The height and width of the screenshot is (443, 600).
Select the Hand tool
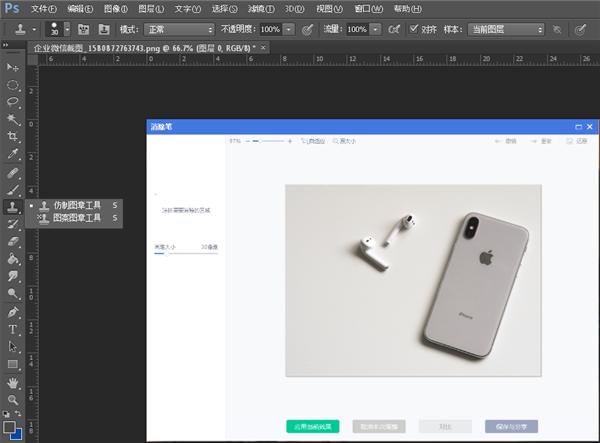pyautogui.click(x=13, y=382)
